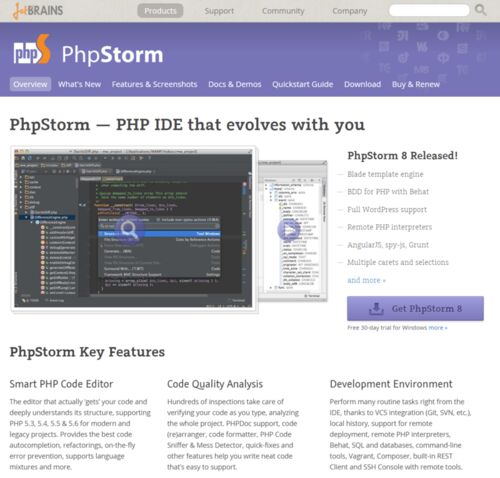Click 'Remote PHP interpreters' item
Screen dimensions: 500x478
[x=389, y=227]
